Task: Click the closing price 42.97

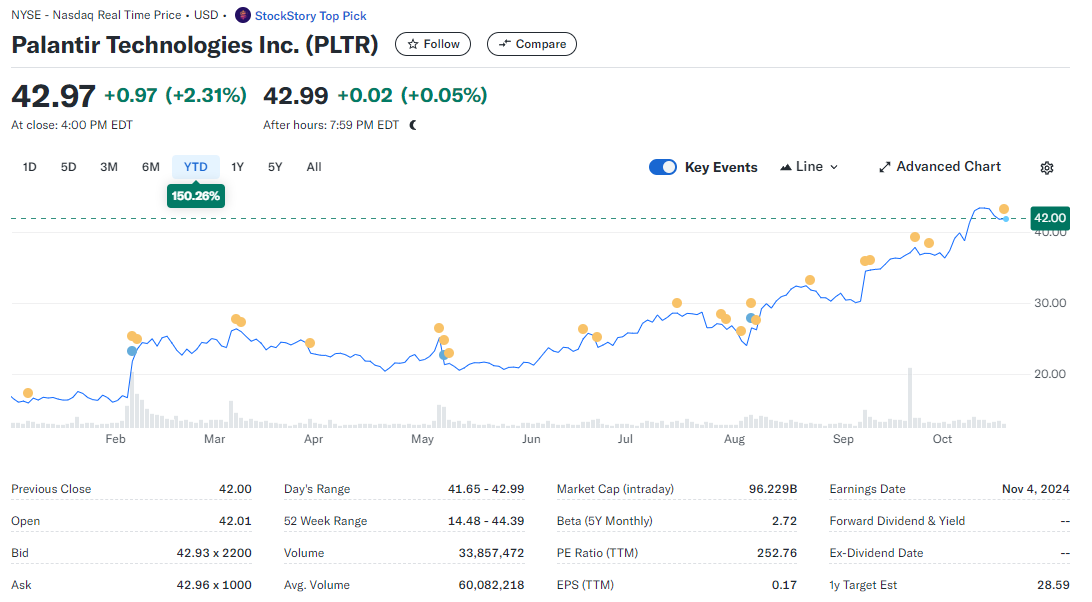Action: 53,96
